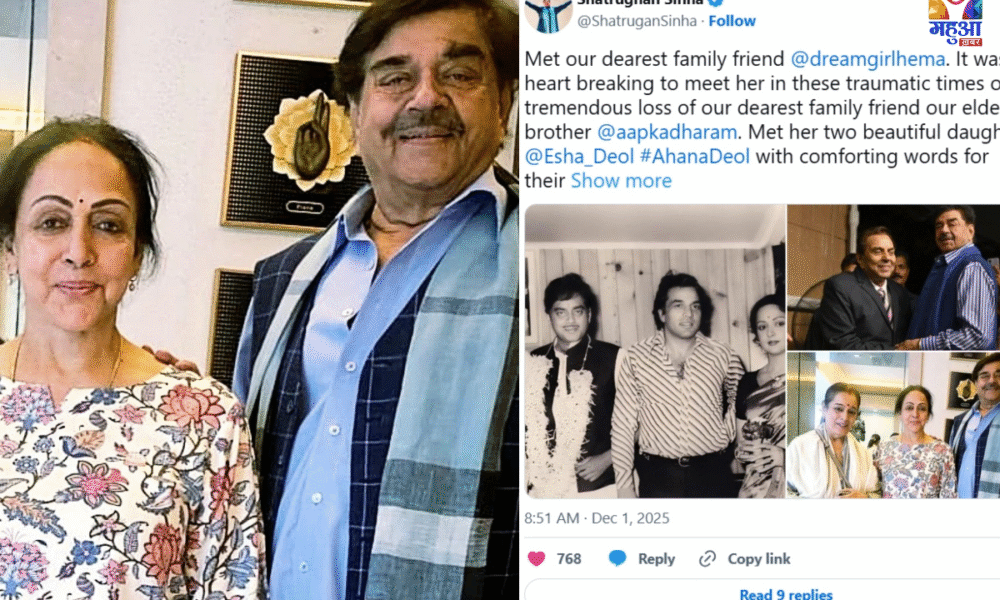
Task: Open the photo of two men shaking hands
Action: 893,277
